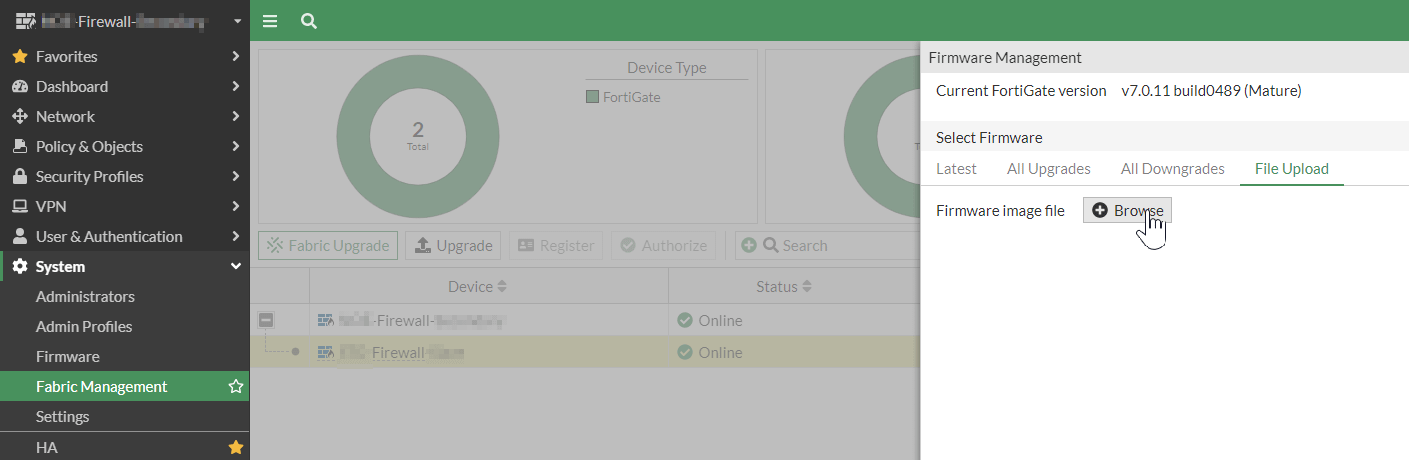Open the firewall hostname dropdown

tap(237, 21)
